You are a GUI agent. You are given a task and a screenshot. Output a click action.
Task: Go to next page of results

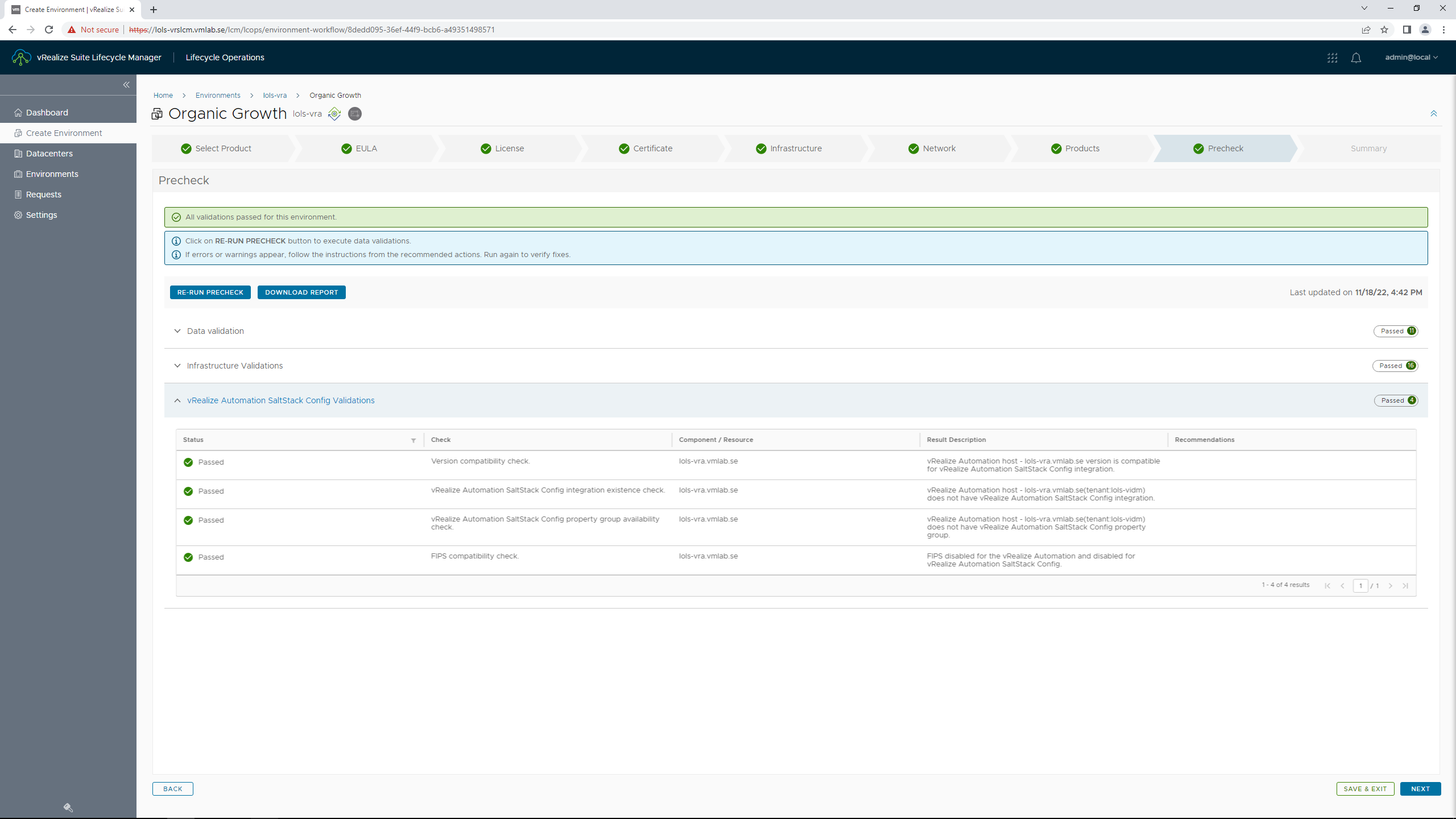[1391, 586]
